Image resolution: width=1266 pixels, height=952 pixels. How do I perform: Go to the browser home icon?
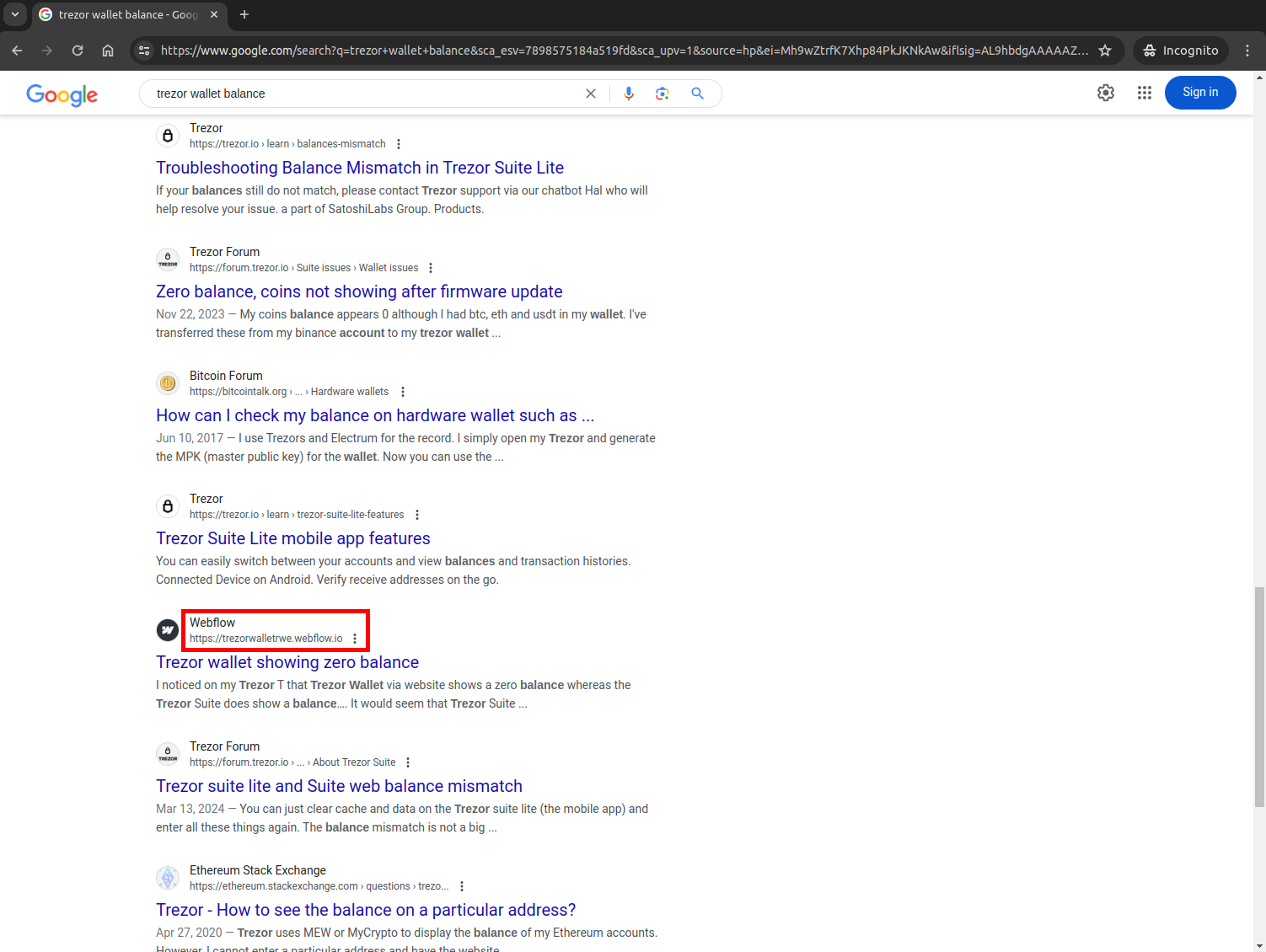tap(108, 51)
